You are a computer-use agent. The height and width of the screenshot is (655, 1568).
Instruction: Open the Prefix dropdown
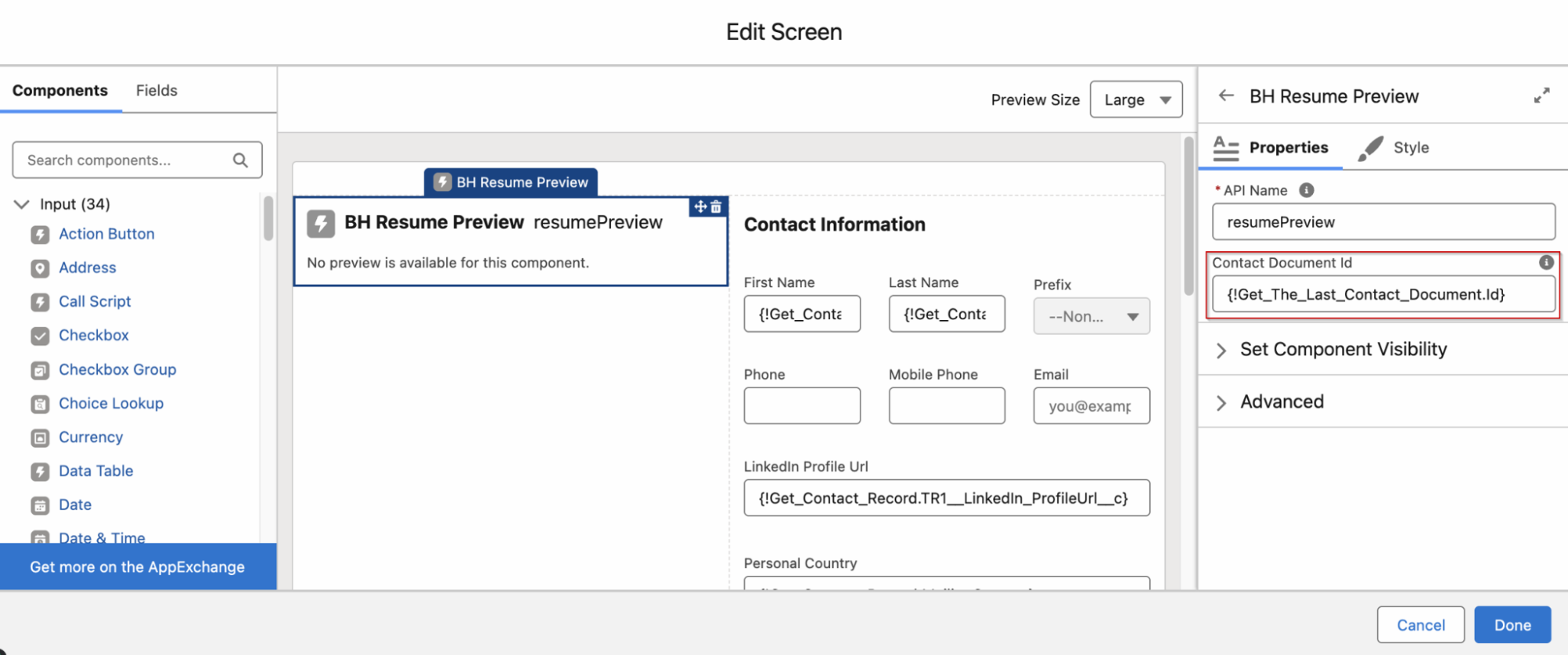pos(1091,316)
